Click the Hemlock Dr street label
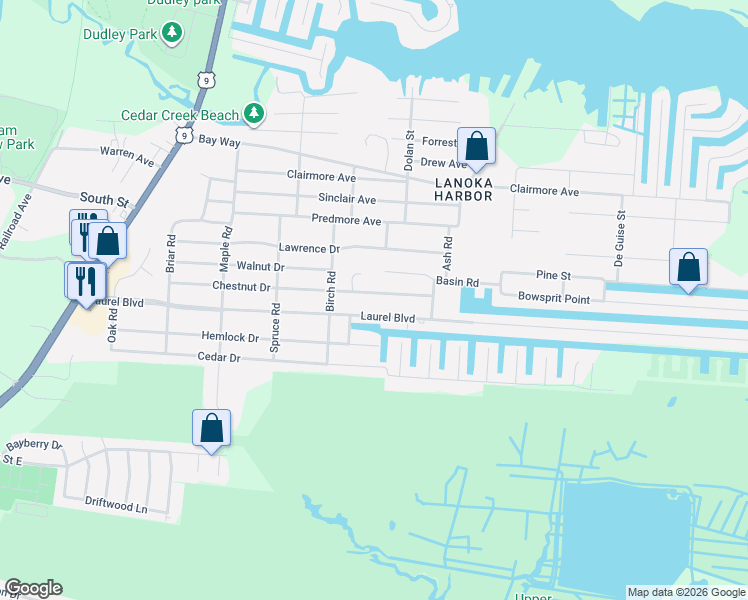The width and height of the screenshot is (748, 600). point(230,337)
